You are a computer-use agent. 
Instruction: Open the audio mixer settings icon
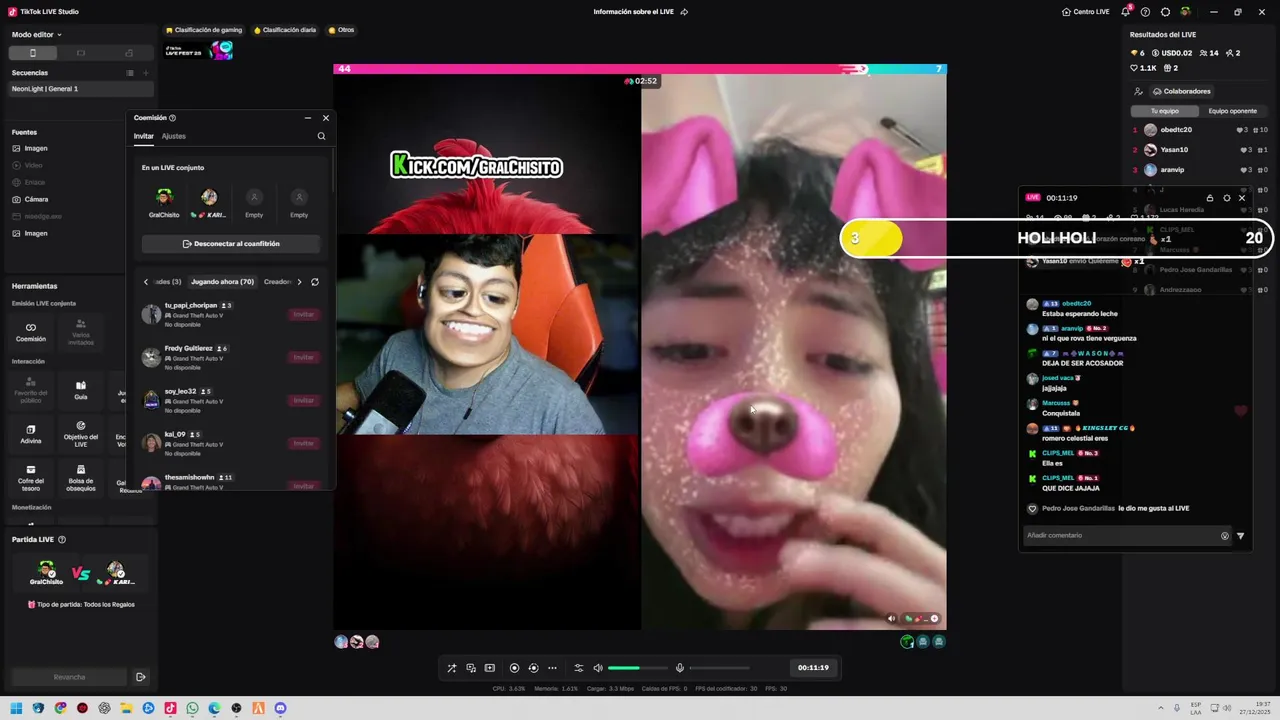[x=578, y=668]
